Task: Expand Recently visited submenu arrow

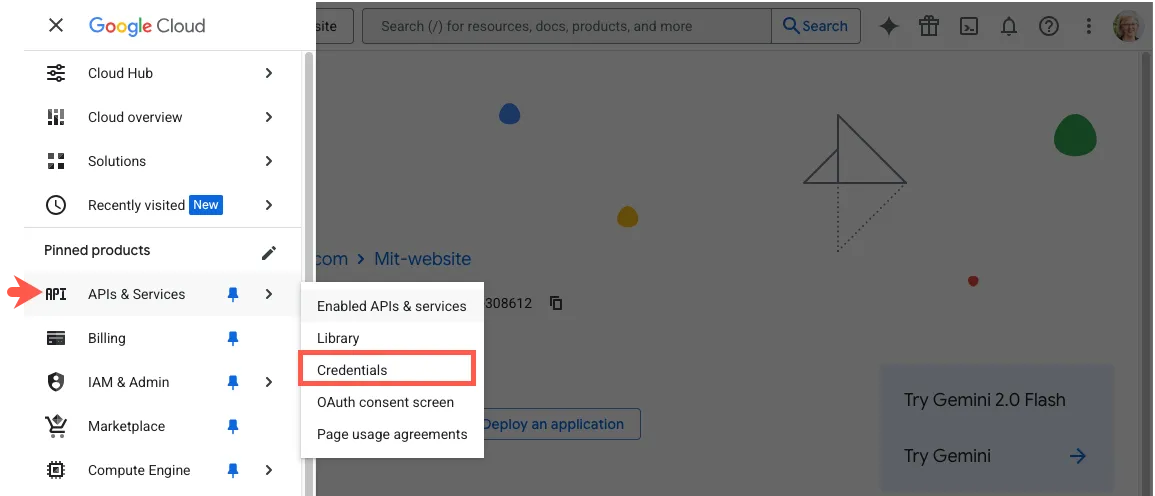Action: 268,205
